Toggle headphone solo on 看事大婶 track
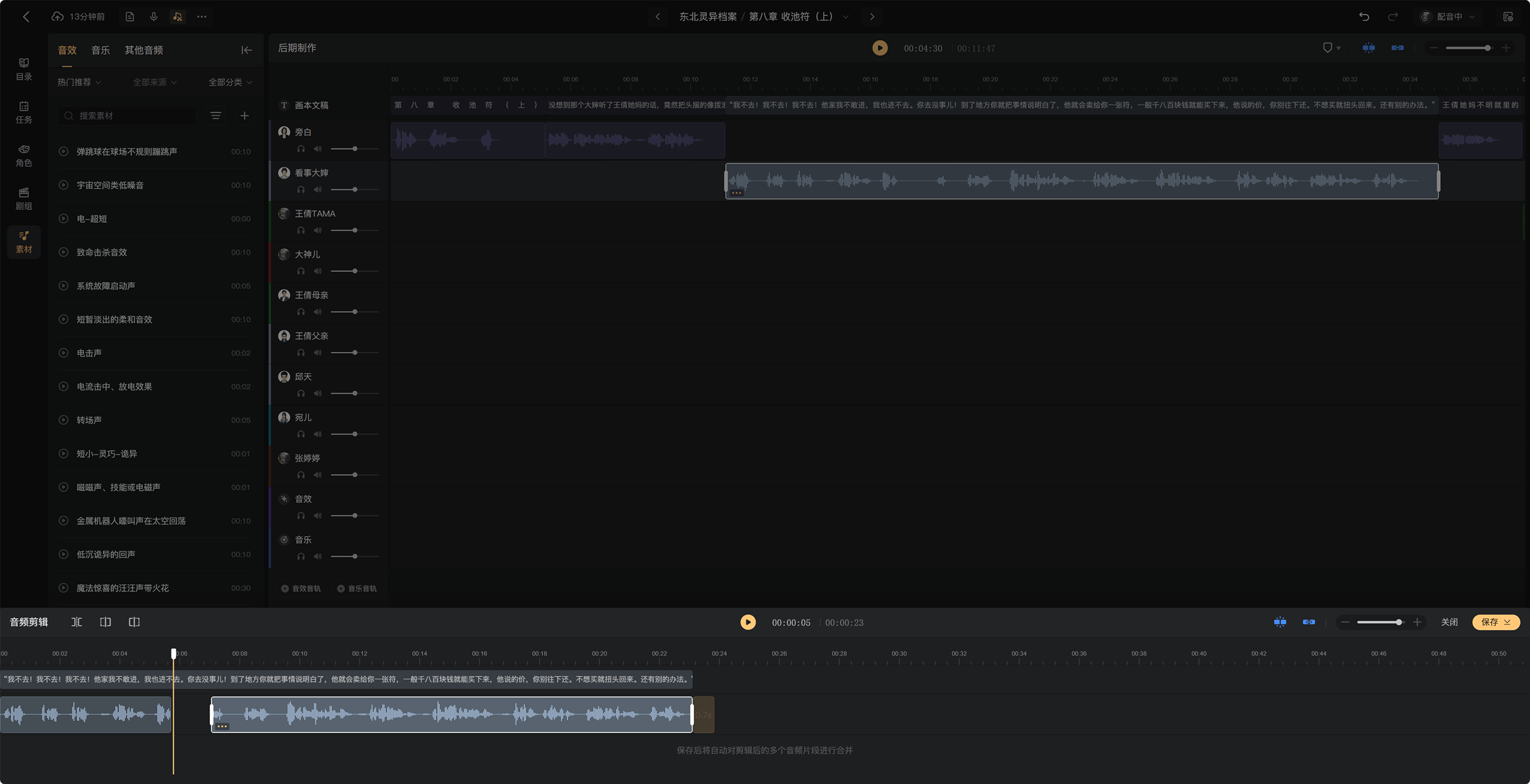 click(301, 190)
